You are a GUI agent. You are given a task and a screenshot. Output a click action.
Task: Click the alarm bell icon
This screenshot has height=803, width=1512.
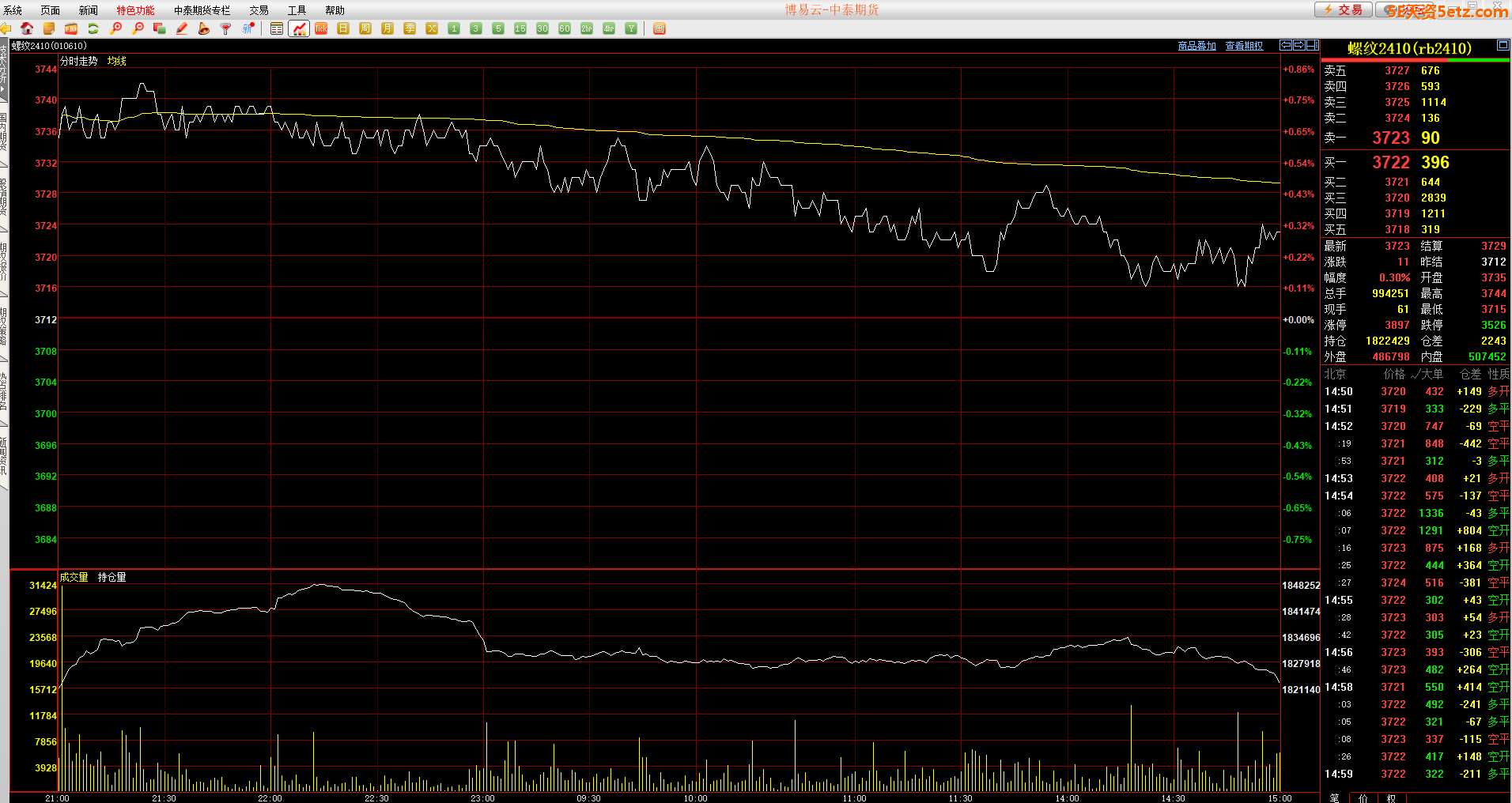[x=204, y=28]
